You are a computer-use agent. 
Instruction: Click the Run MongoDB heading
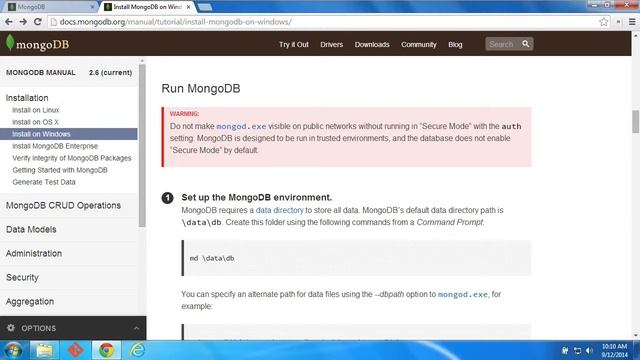(201, 89)
